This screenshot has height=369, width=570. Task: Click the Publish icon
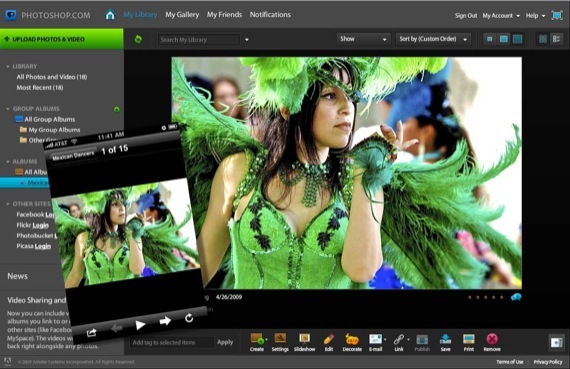click(422, 340)
